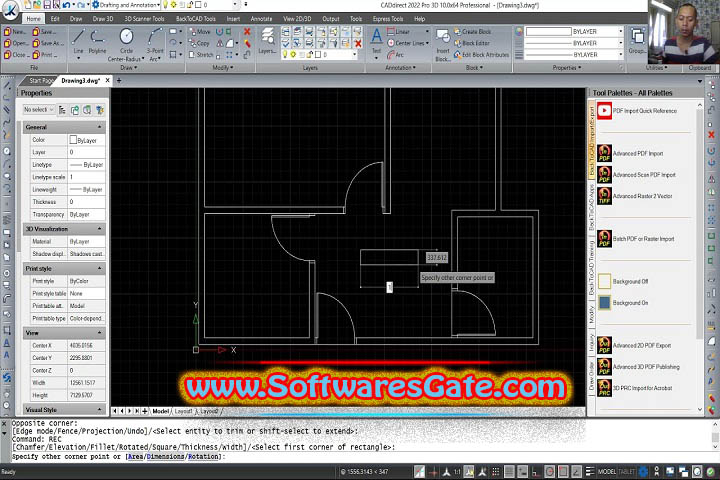The height and width of the screenshot is (480, 720).
Task: Open the Annotate ribbon tab
Action: point(261,19)
